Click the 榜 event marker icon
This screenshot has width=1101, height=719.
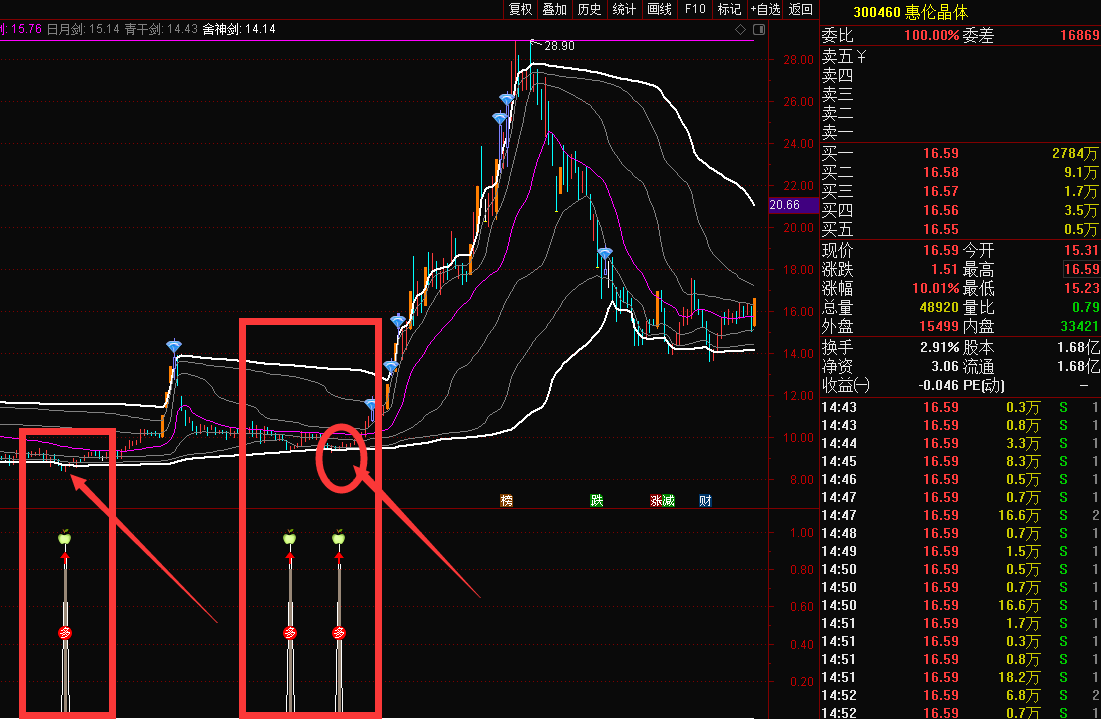pyautogui.click(x=506, y=500)
